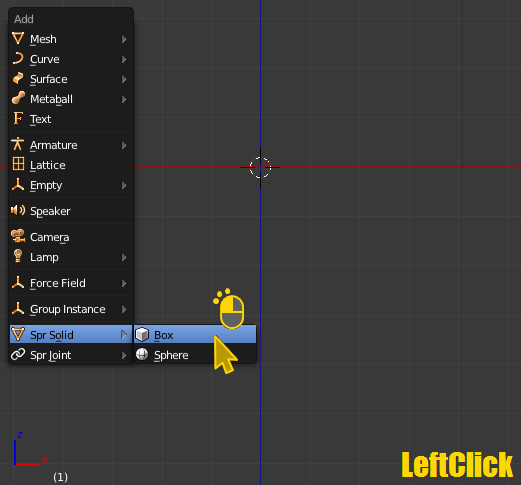Open the Force Field submenu arrow
The width and height of the screenshot is (521, 485).
[124, 283]
